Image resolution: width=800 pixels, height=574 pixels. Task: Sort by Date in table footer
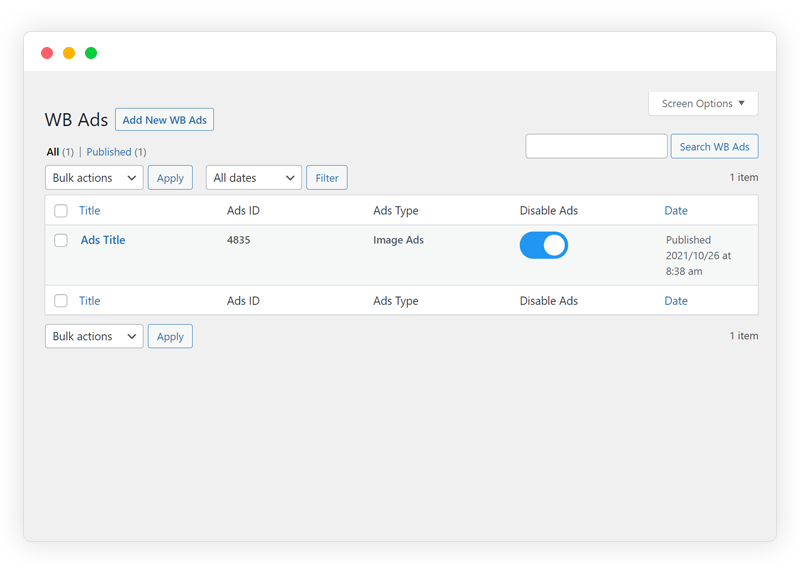click(676, 301)
